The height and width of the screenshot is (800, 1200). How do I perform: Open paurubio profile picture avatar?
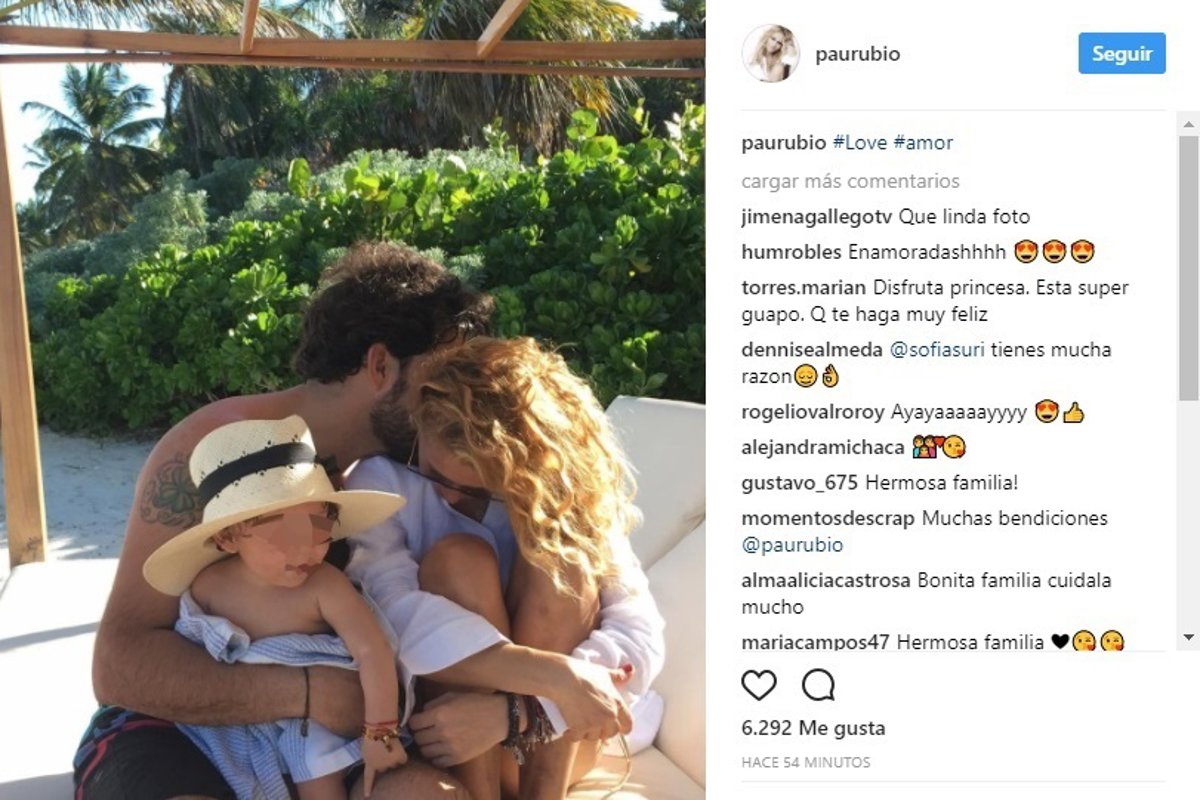pos(770,53)
